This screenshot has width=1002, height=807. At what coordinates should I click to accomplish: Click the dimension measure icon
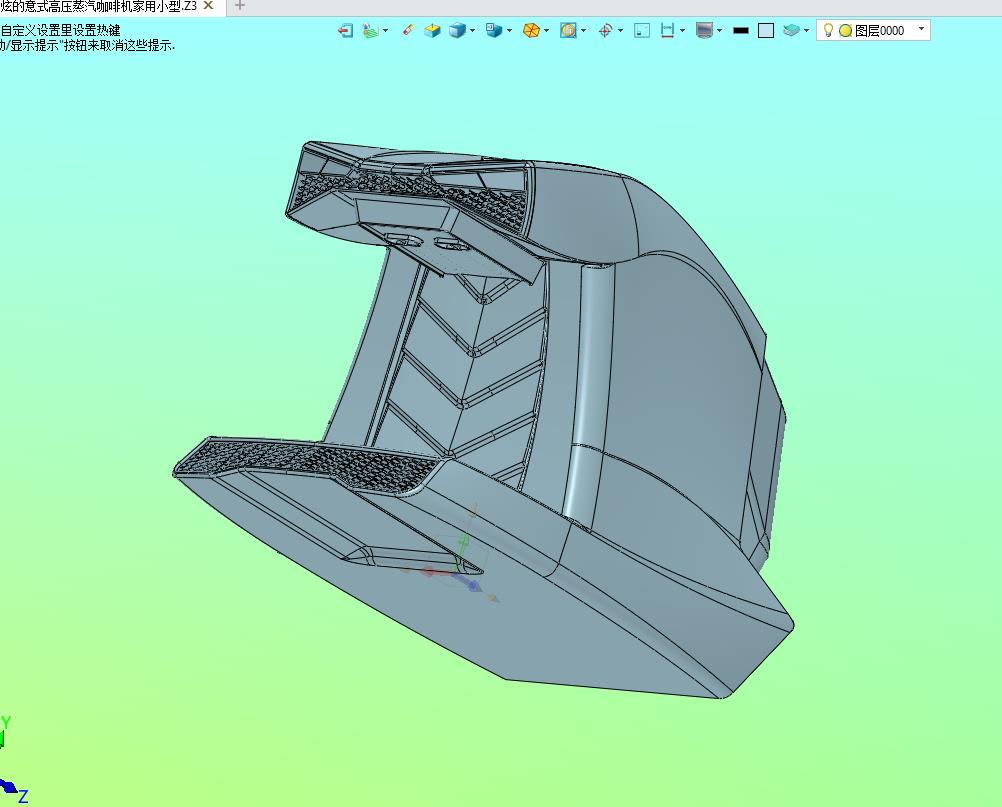[x=667, y=30]
